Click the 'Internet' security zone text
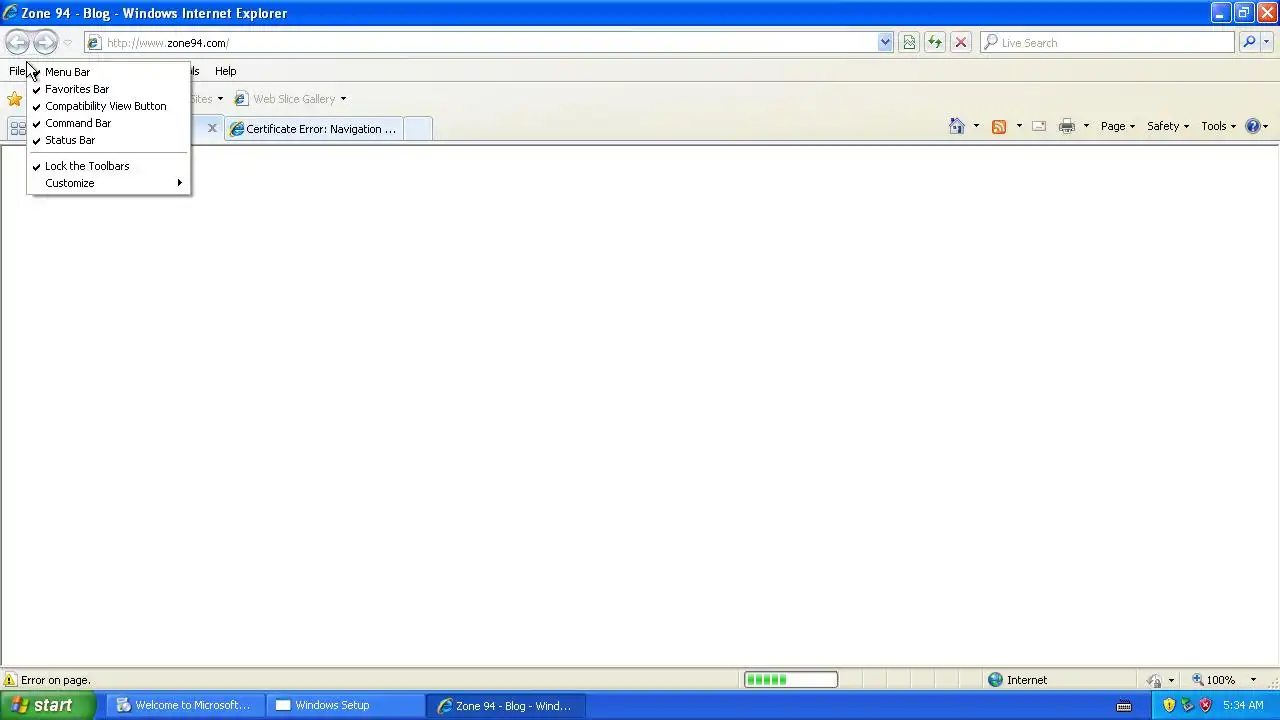 coord(1027,680)
